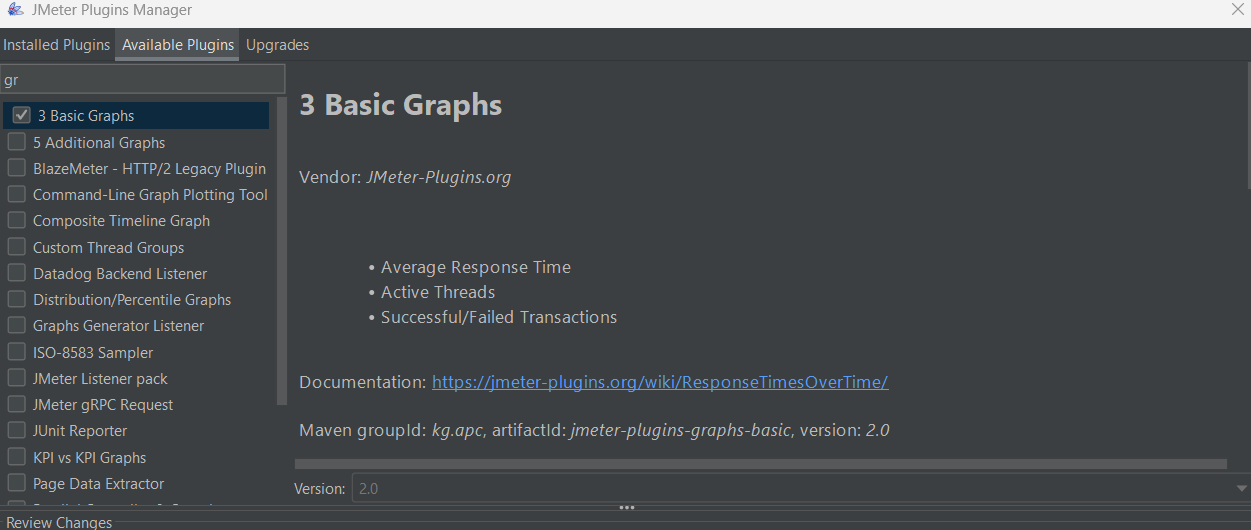The width and height of the screenshot is (1251, 530).
Task: Select Custom Thread Groups plugin name
Action: click(108, 248)
